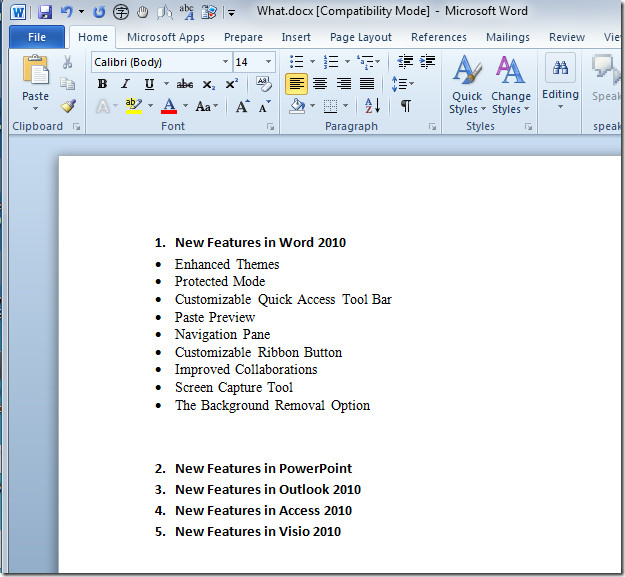Open the highlight color dropdown arrow

[150, 106]
